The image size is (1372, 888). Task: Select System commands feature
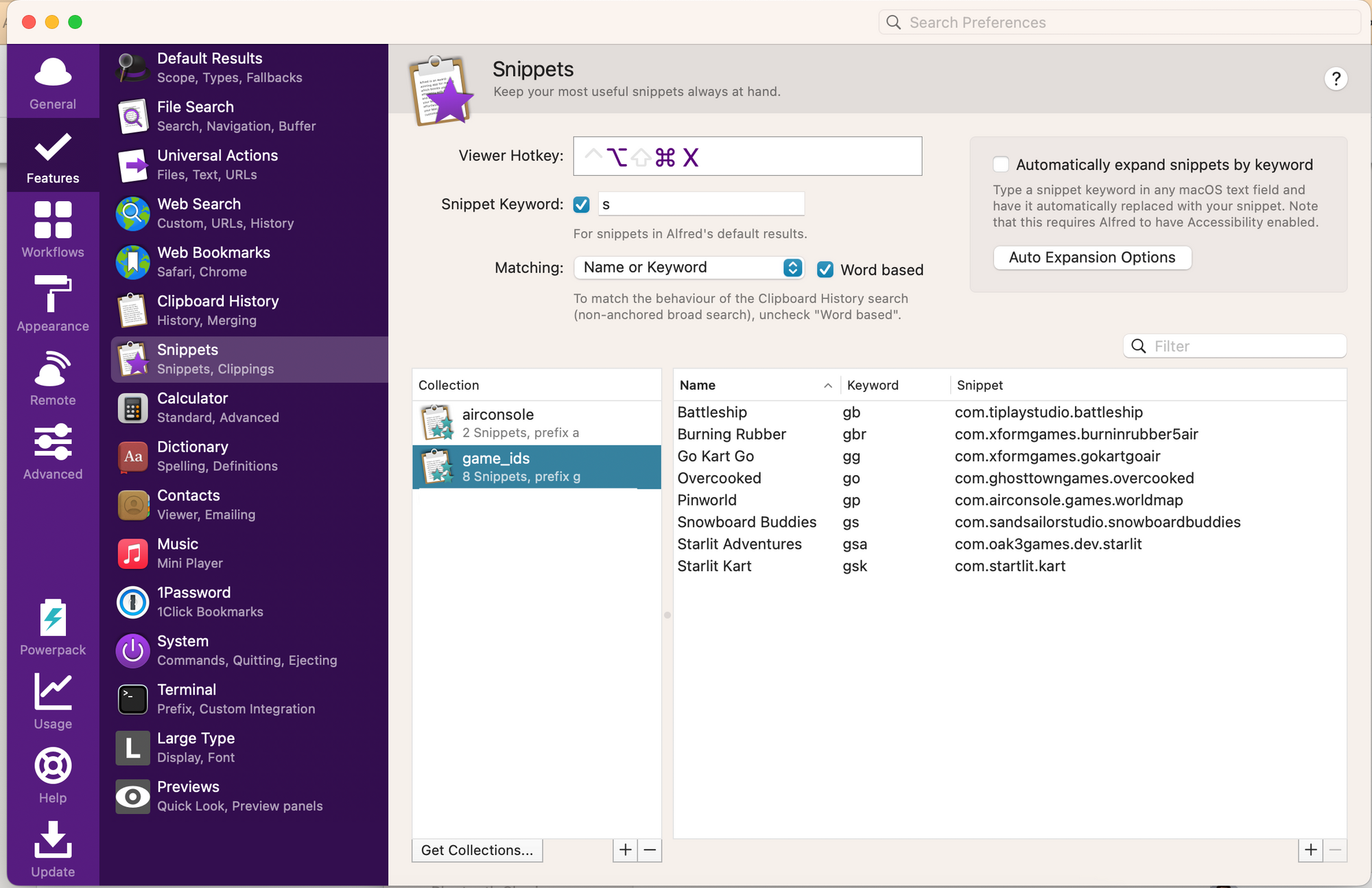tap(250, 651)
